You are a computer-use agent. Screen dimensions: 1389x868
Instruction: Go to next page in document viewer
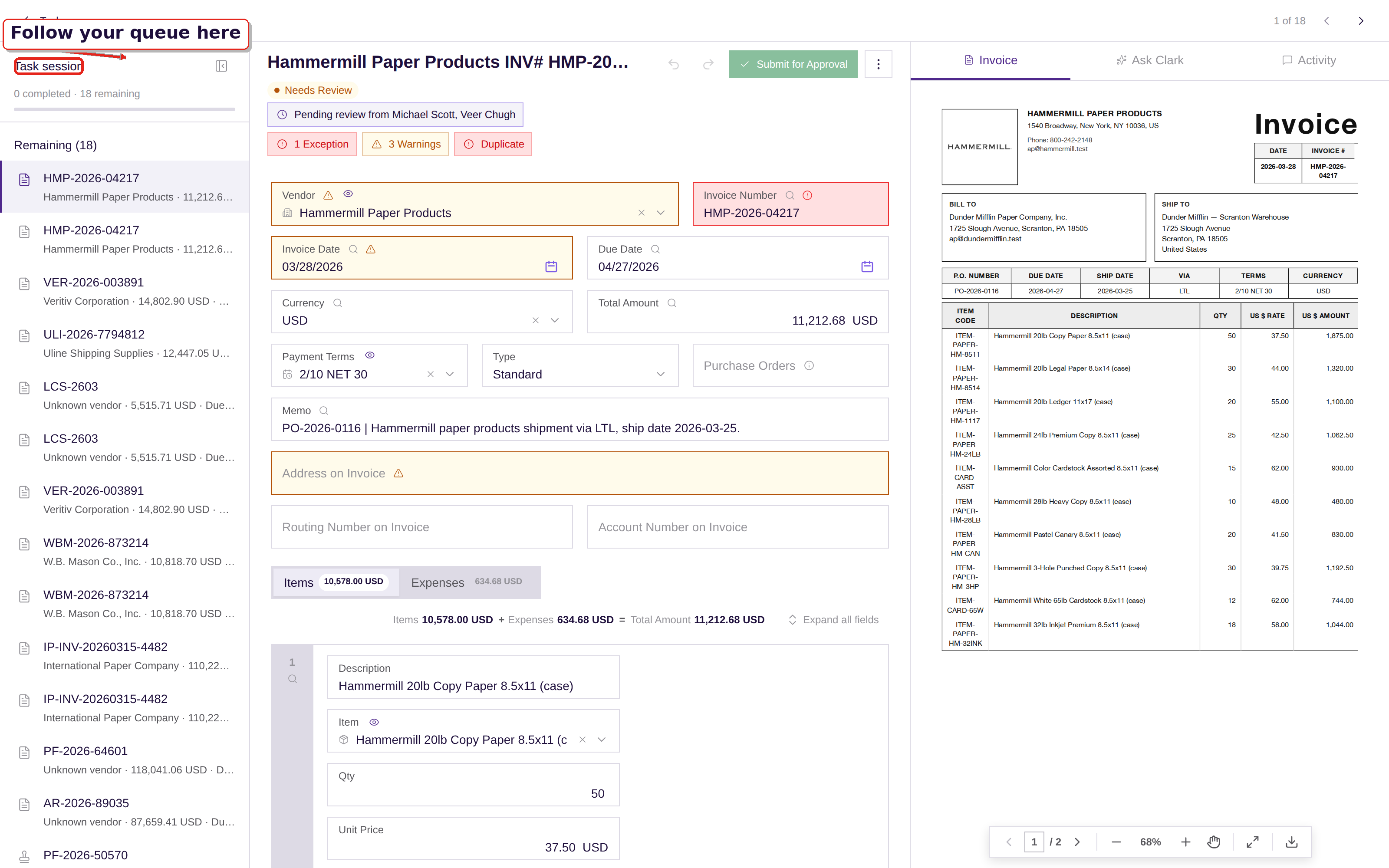pos(1077,842)
